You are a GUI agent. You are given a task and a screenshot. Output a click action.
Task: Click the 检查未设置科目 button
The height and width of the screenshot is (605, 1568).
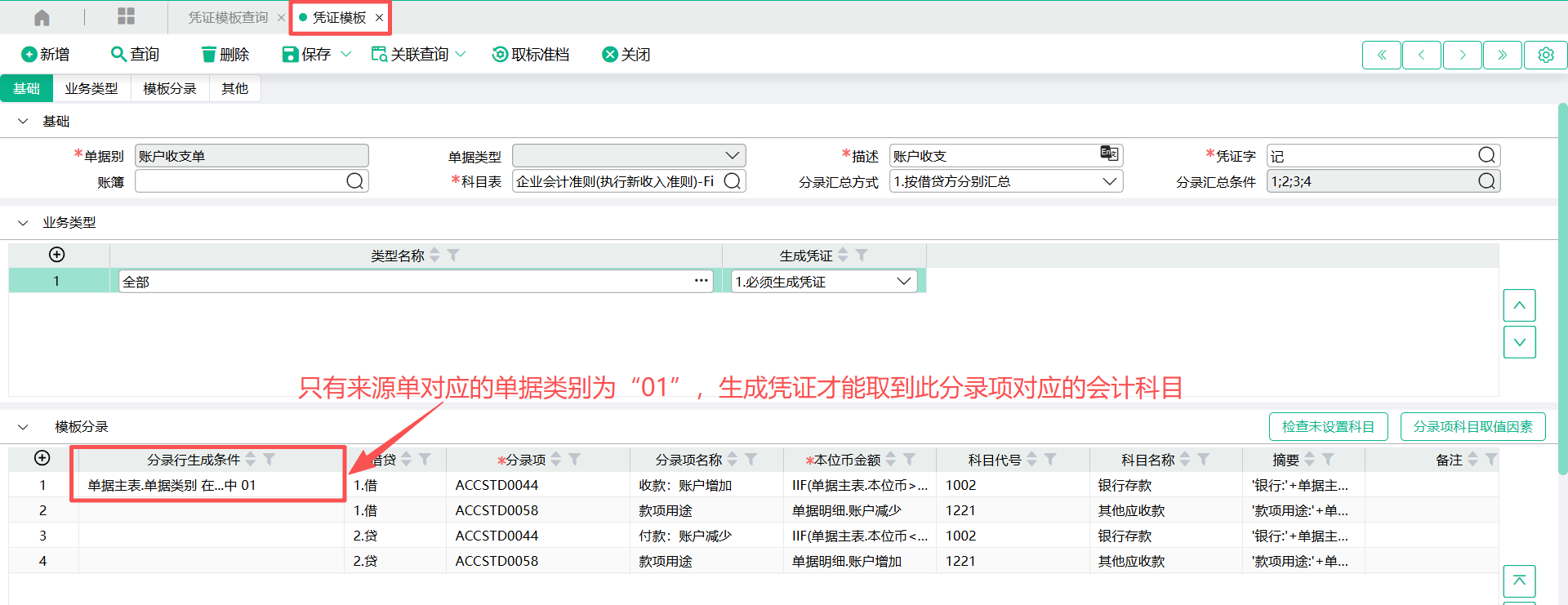tap(1328, 426)
